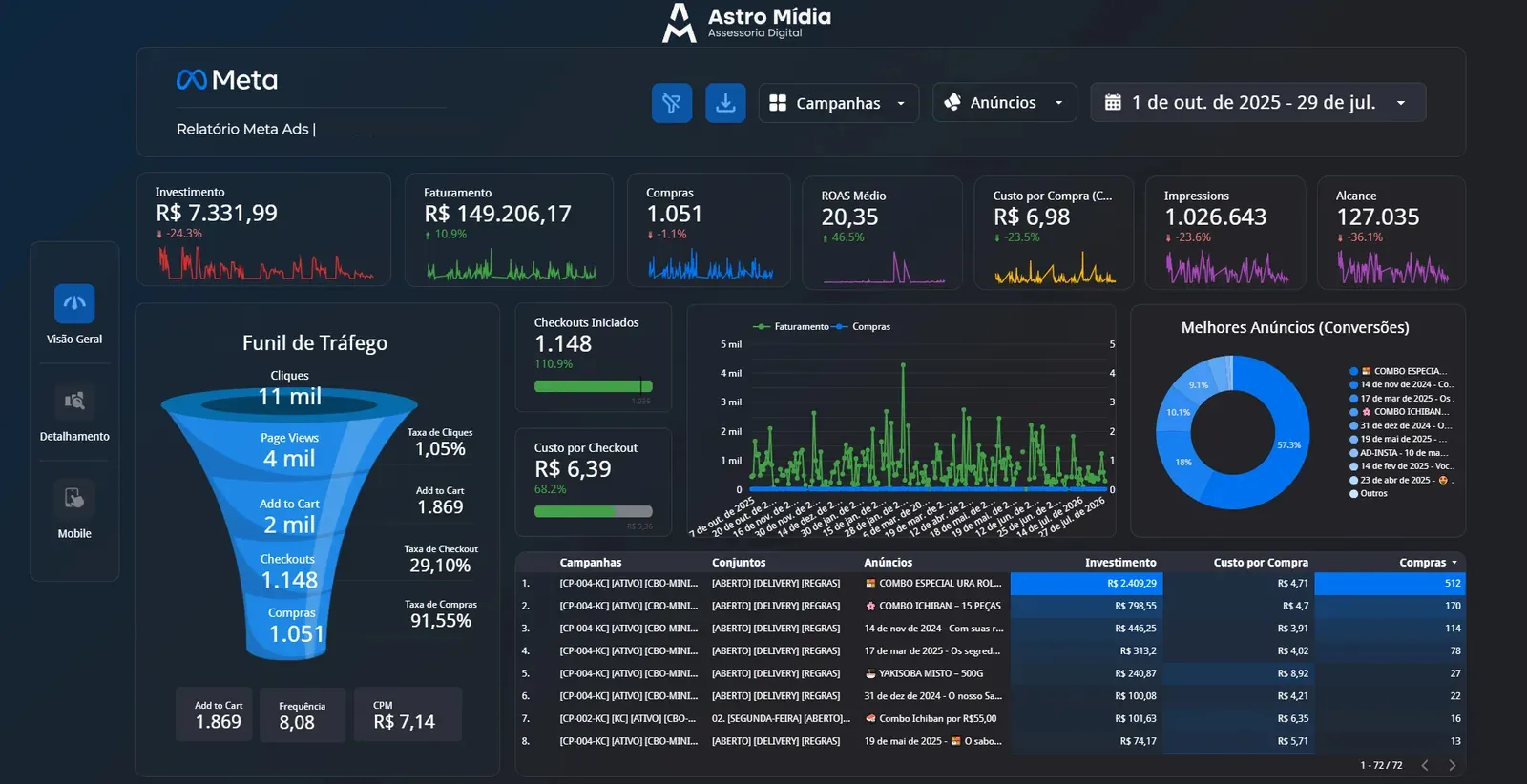
Task: Go to previous table page arrow
Action: click(1425, 765)
